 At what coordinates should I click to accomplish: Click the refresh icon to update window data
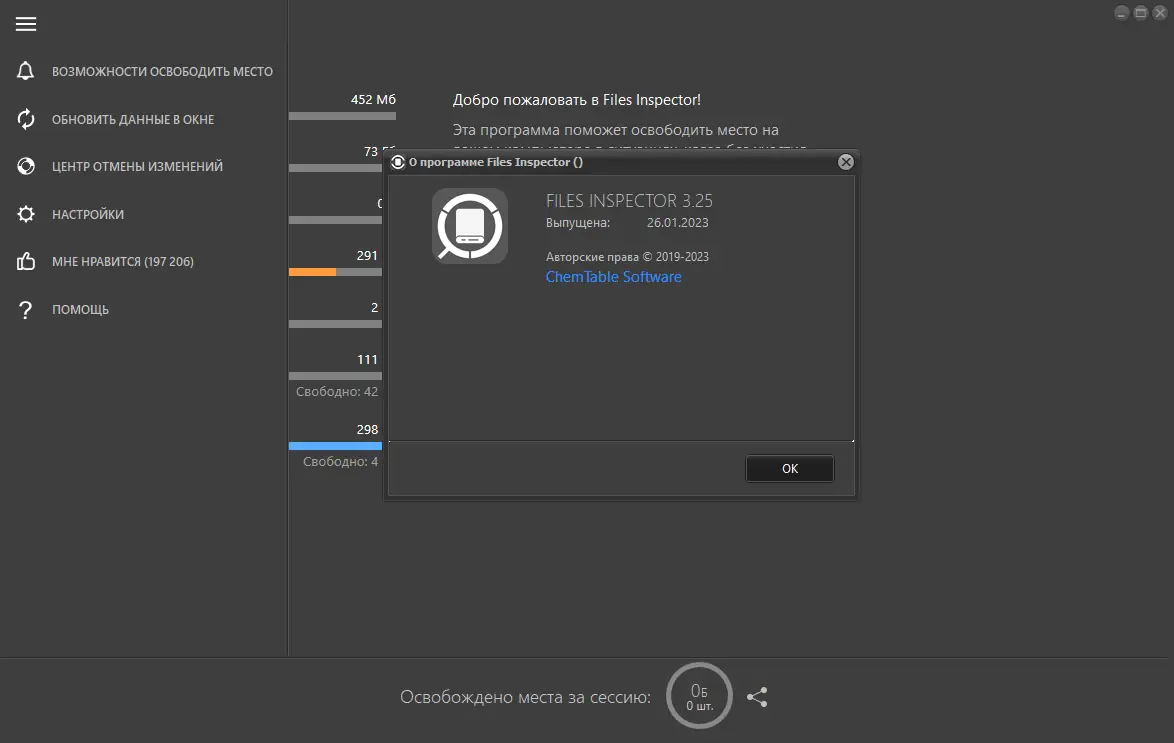pyautogui.click(x=25, y=118)
